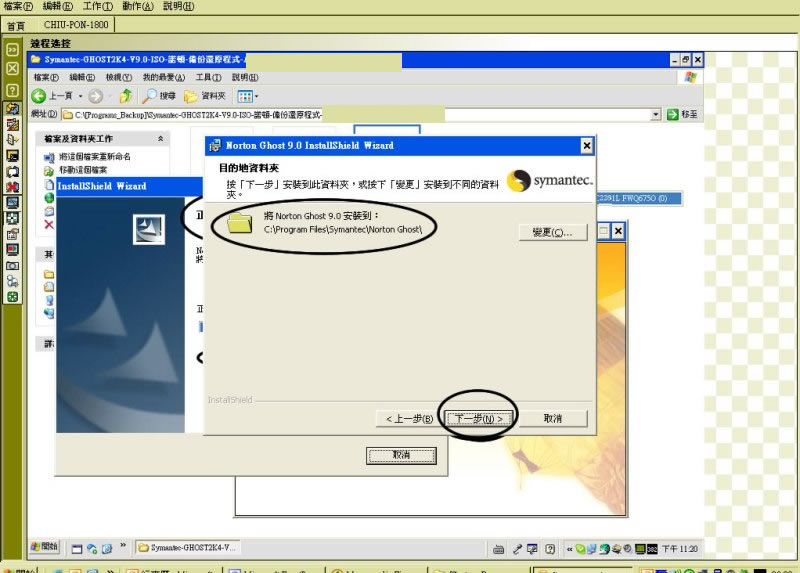Collapse 檔案及資料夾工作 panel chevron
Viewport: 800px width, 573px height.
160,139
